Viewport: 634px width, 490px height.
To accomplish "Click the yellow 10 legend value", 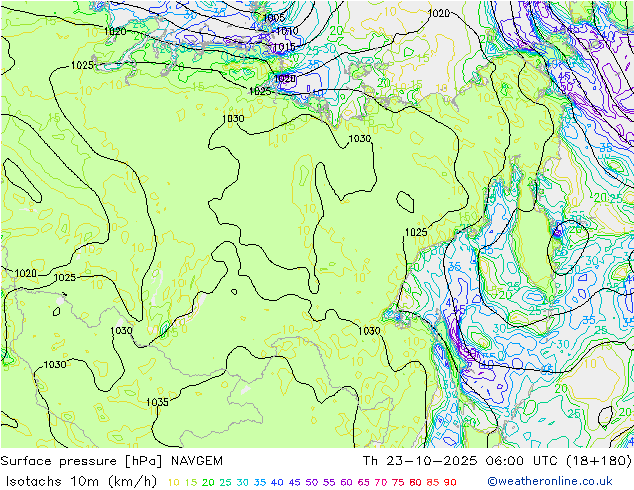I will coord(173,482).
